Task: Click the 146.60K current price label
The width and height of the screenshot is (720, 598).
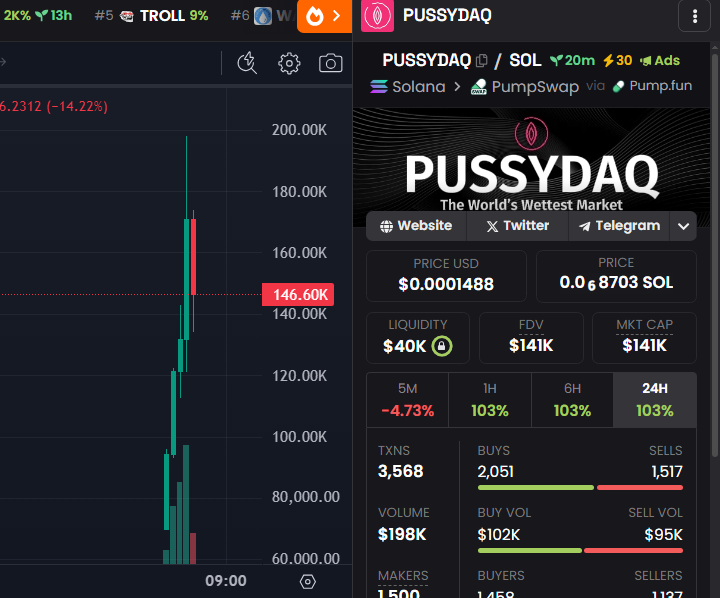Action: [298, 294]
